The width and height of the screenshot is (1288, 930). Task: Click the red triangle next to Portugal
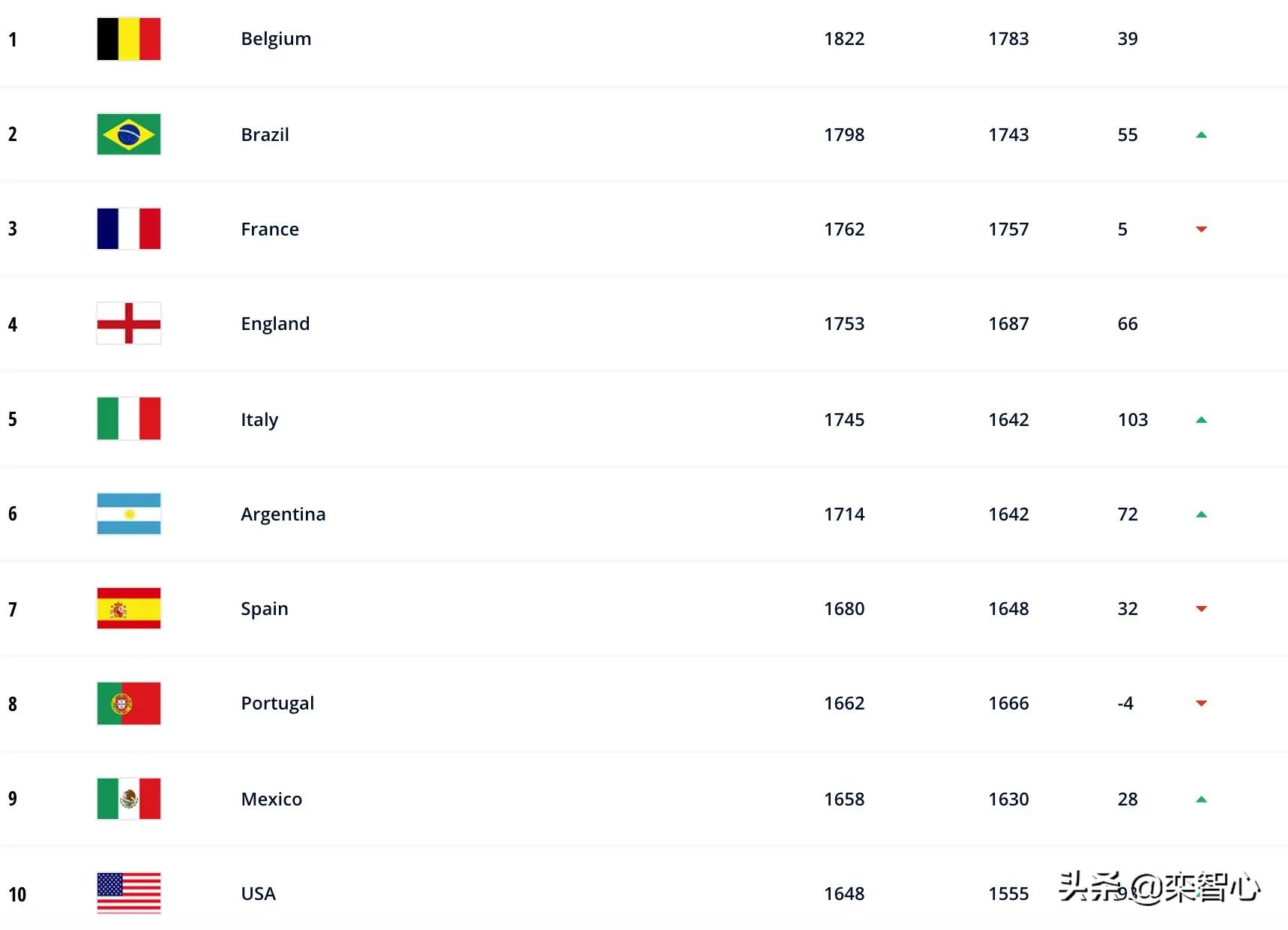[x=1201, y=704]
